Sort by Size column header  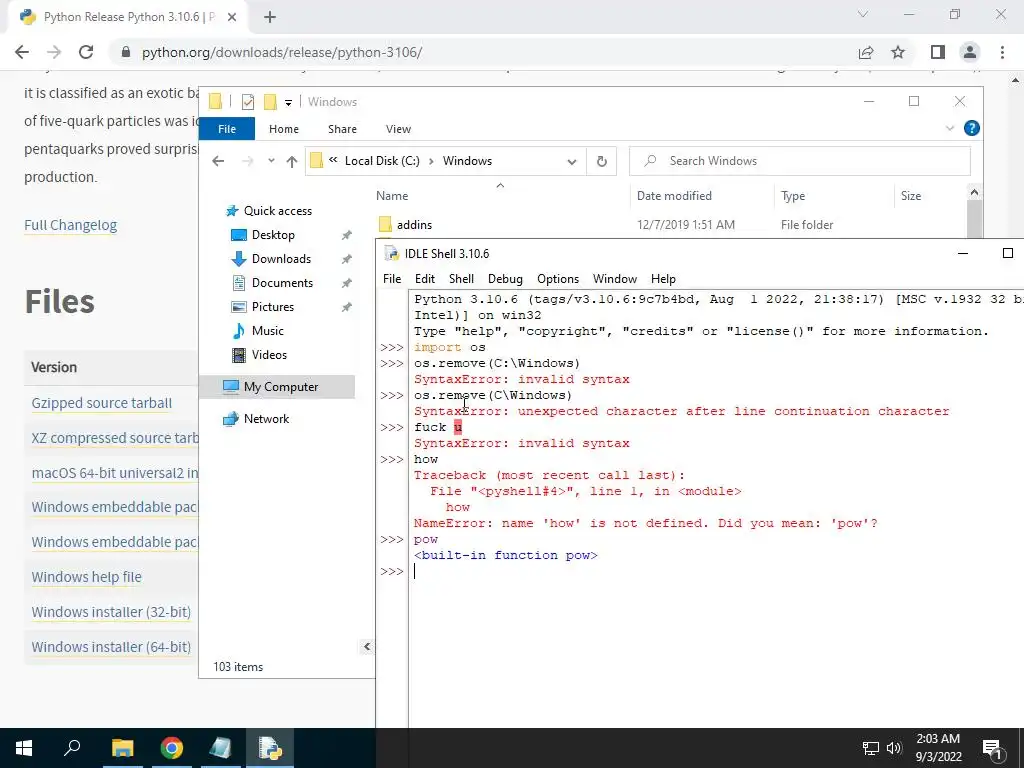point(910,196)
